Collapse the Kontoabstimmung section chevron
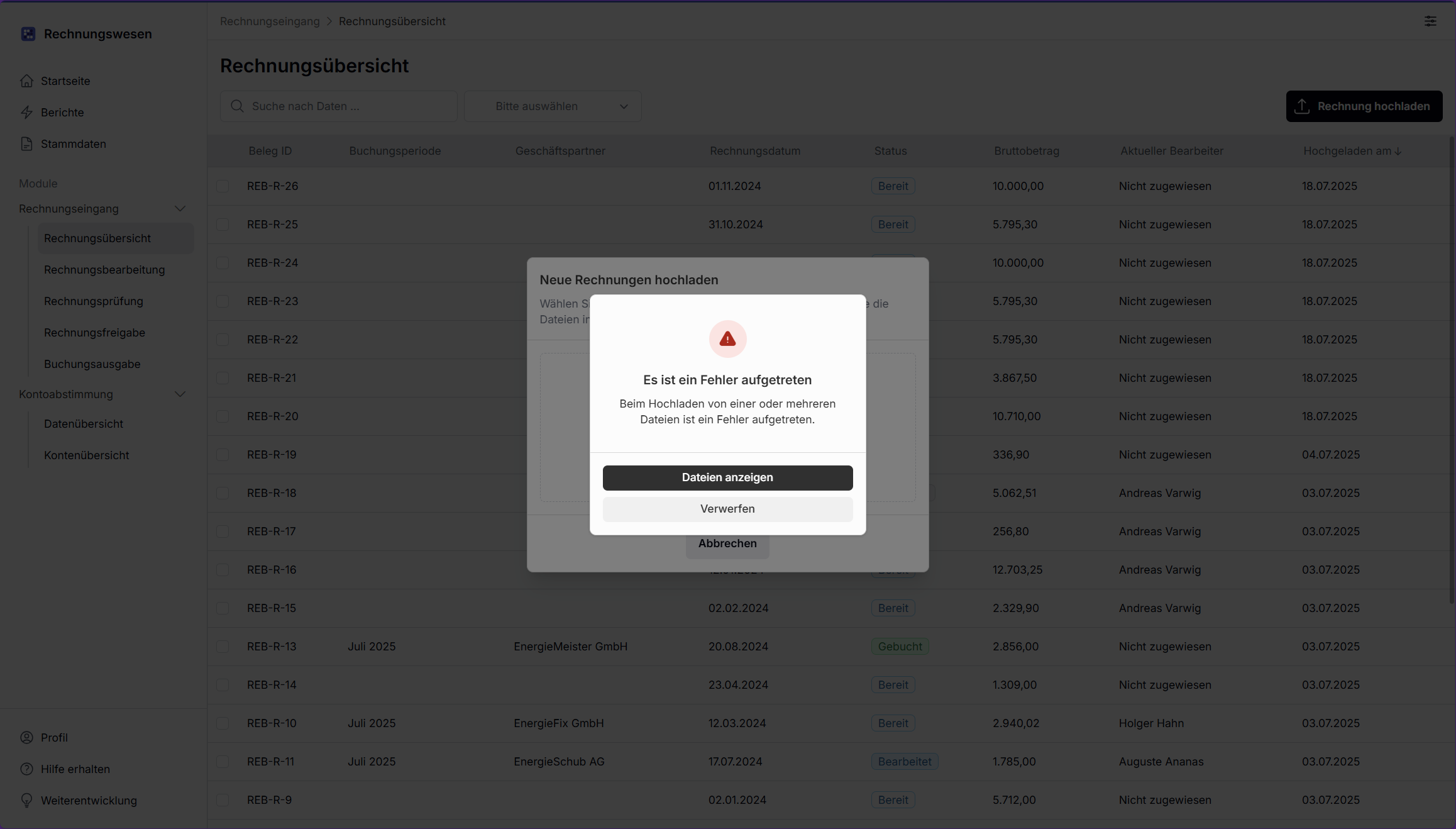 (x=180, y=394)
